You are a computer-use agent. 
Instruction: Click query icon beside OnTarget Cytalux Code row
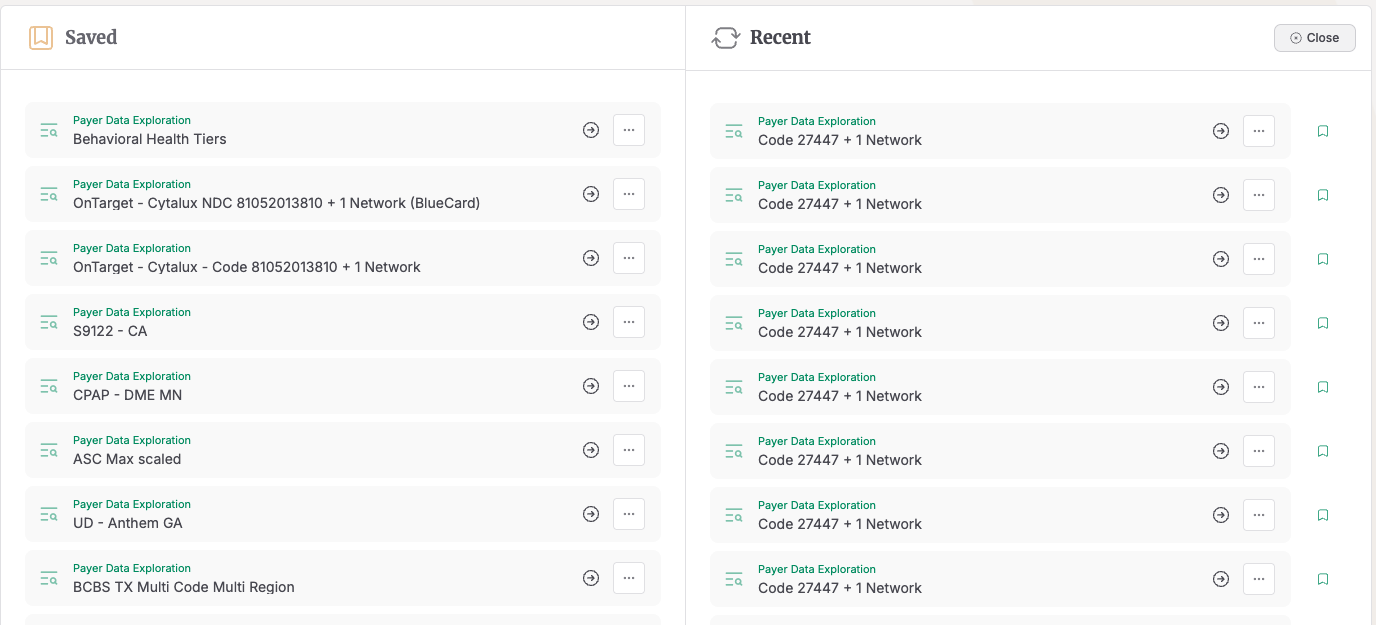click(49, 258)
